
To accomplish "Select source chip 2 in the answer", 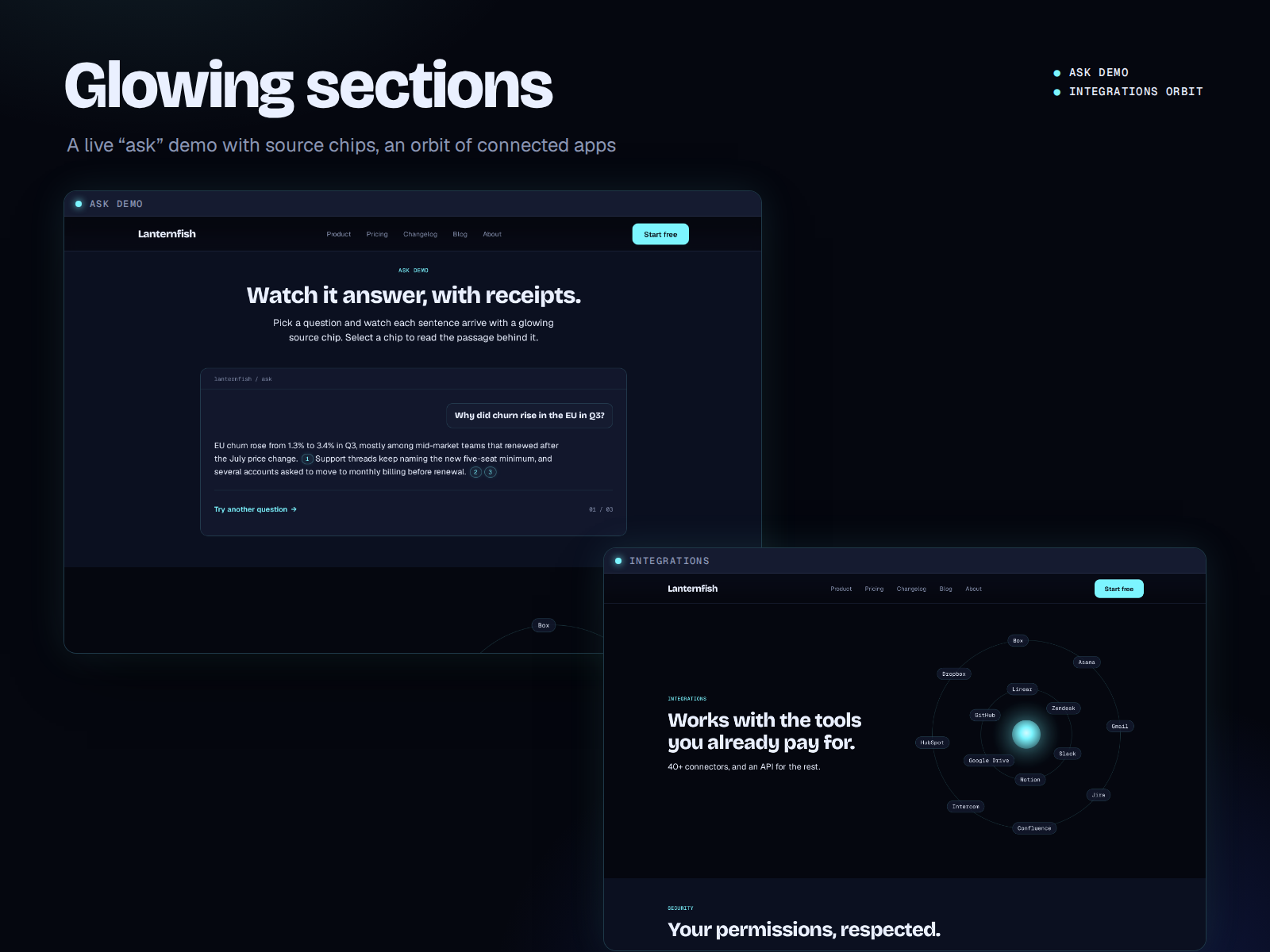I will pyautogui.click(x=475, y=472).
